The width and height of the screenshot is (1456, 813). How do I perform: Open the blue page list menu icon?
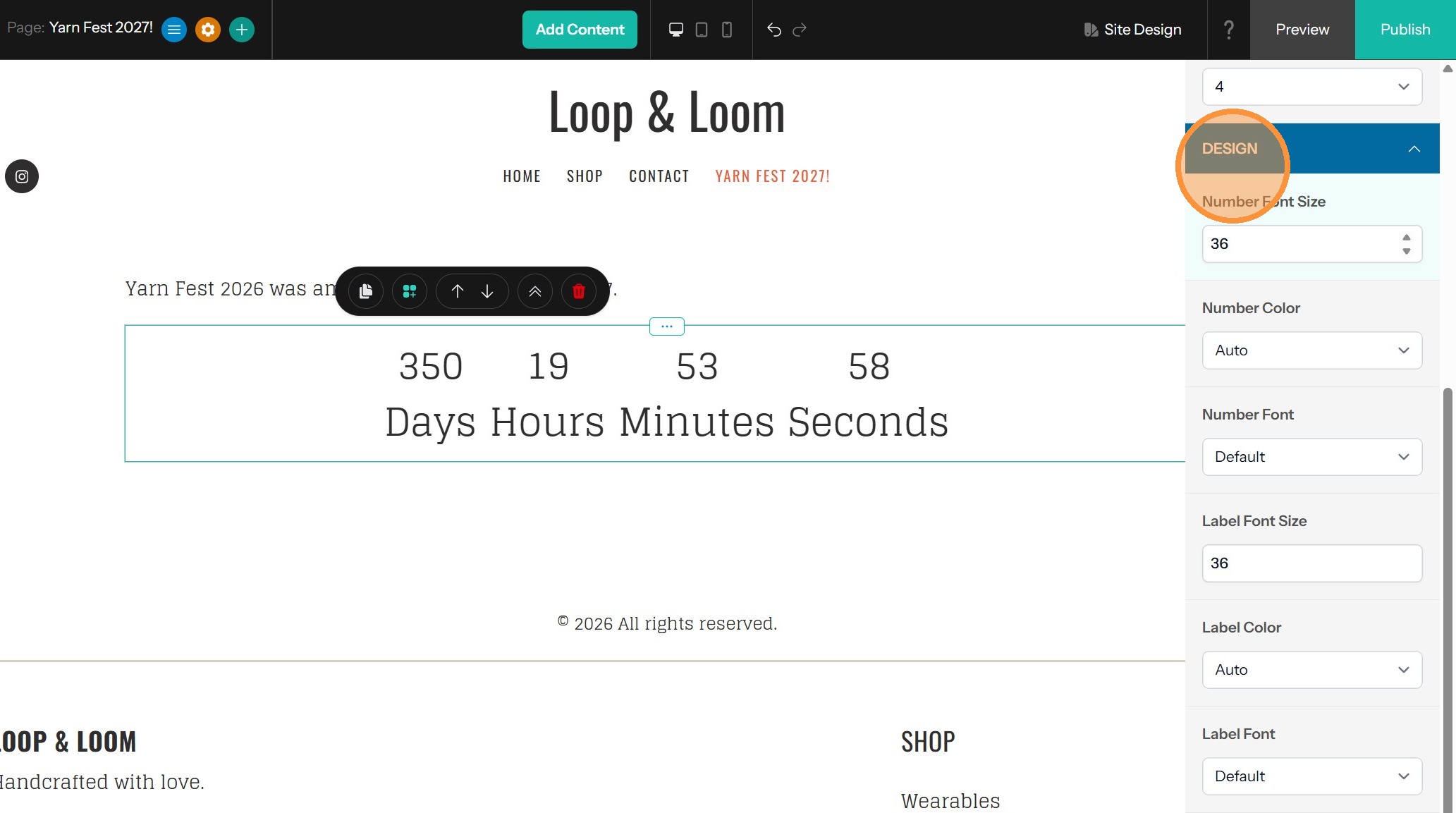point(174,30)
